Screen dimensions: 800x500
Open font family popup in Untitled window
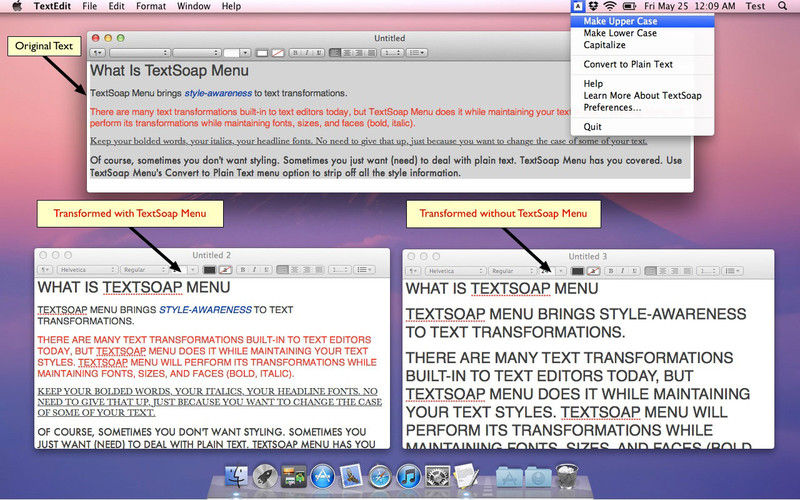click(x=139, y=53)
